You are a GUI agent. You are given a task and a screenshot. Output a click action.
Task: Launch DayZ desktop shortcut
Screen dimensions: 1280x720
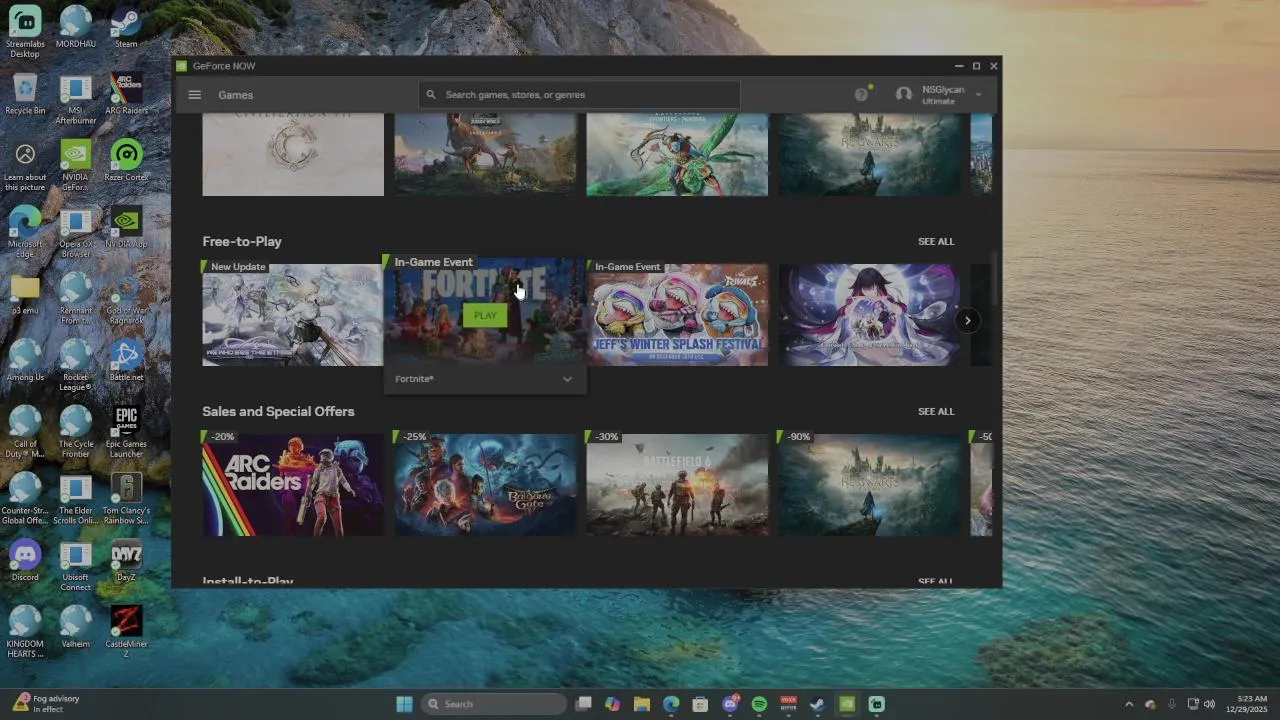126,561
